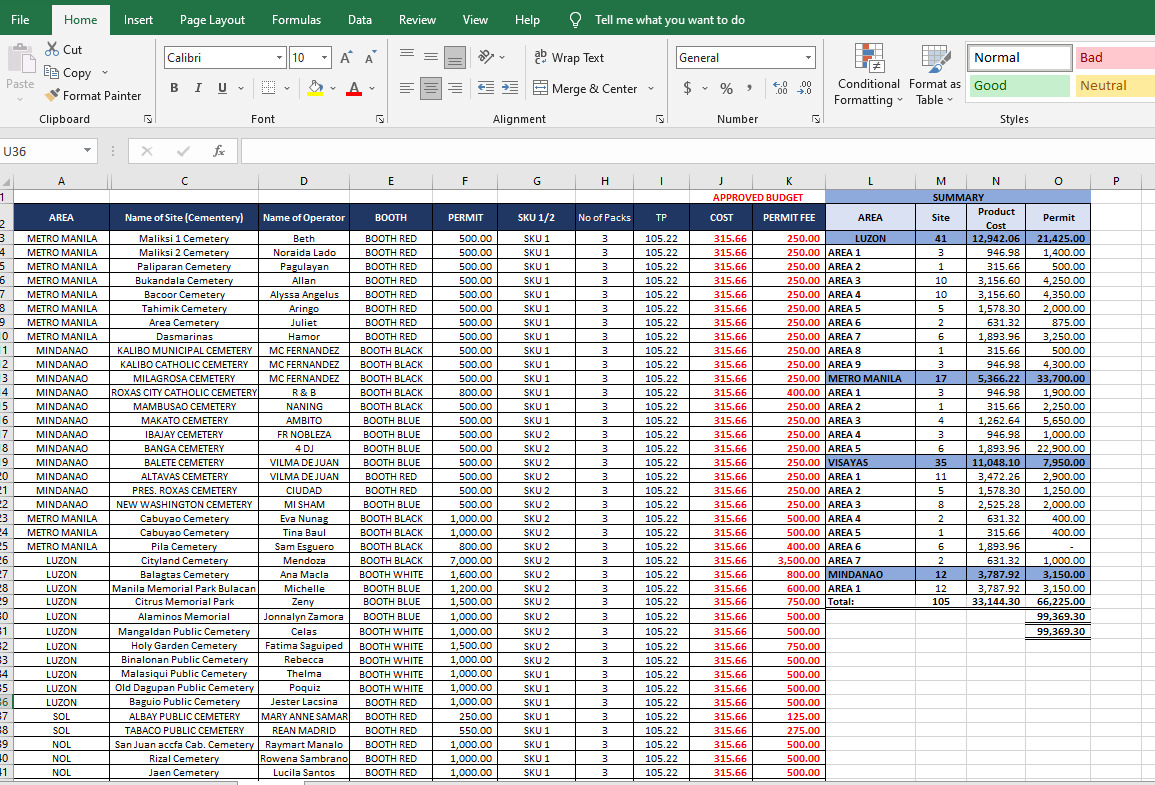Apply Percent Style format
Image resolution: width=1155 pixels, height=785 pixels.
(x=726, y=88)
